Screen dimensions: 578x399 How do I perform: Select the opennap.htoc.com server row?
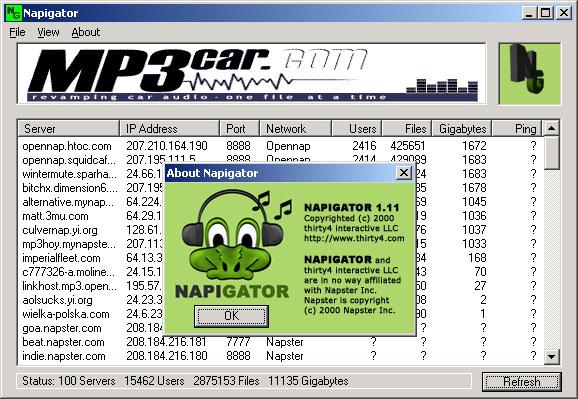280,146
